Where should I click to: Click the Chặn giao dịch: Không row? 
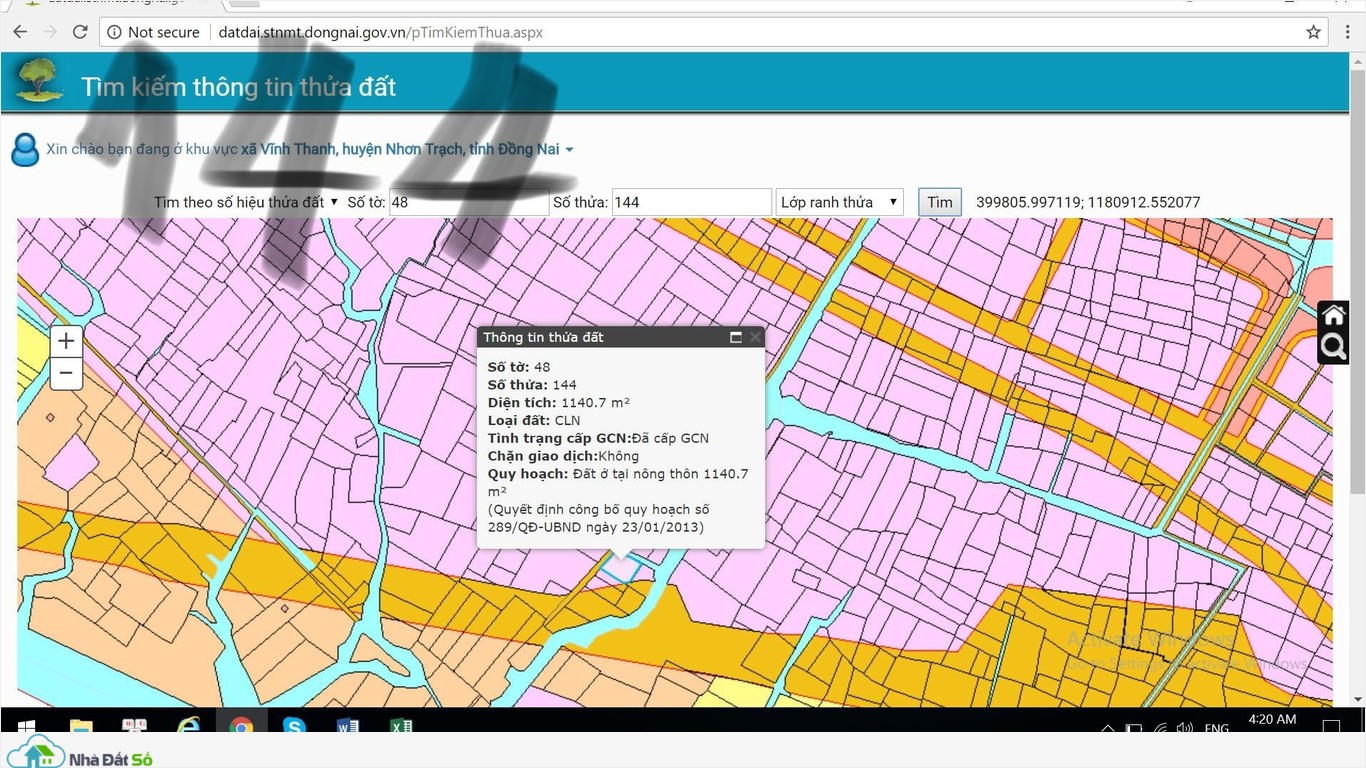563,456
